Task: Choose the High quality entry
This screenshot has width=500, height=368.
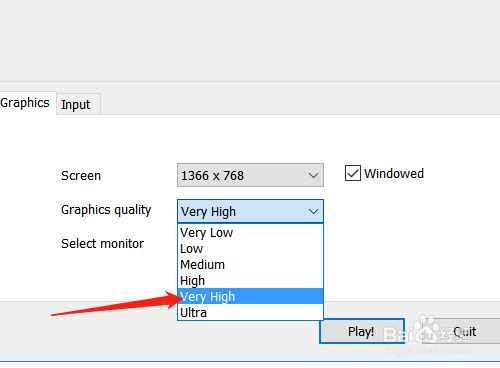Action: pyautogui.click(x=250, y=281)
